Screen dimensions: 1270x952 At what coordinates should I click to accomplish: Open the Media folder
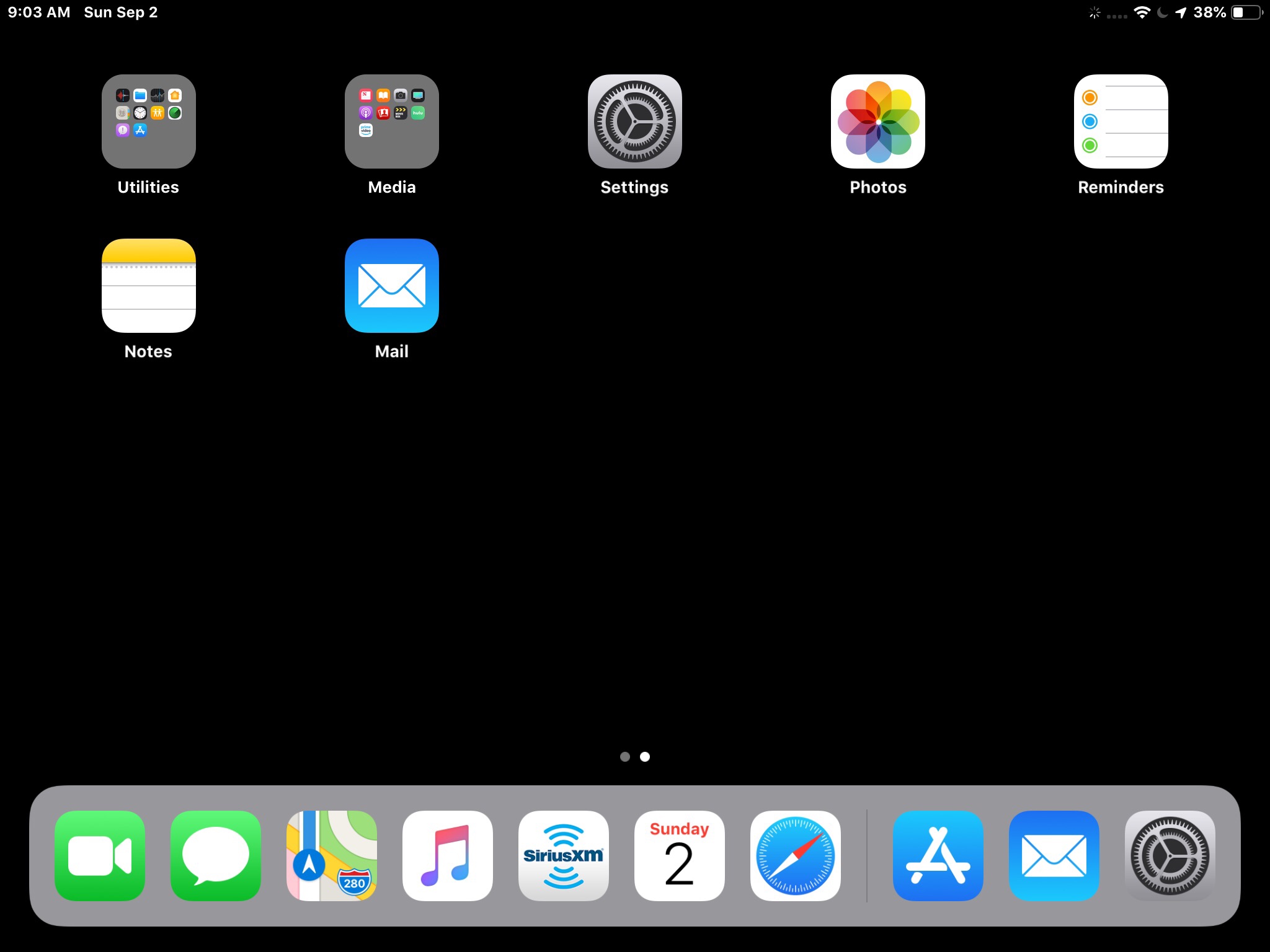click(x=392, y=121)
